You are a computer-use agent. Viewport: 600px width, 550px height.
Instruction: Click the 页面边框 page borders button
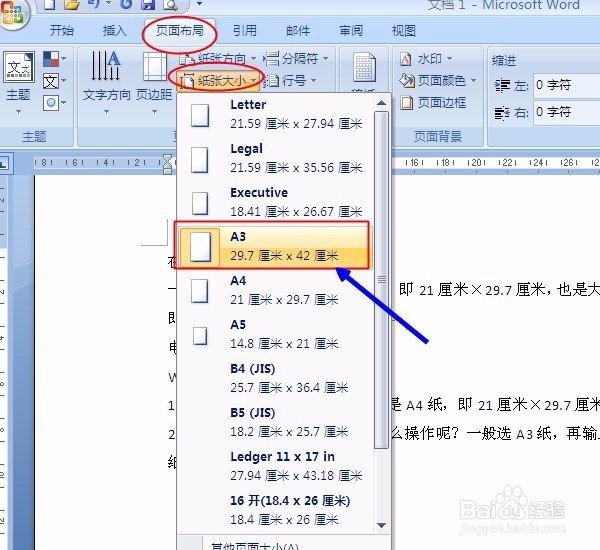click(433, 103)
